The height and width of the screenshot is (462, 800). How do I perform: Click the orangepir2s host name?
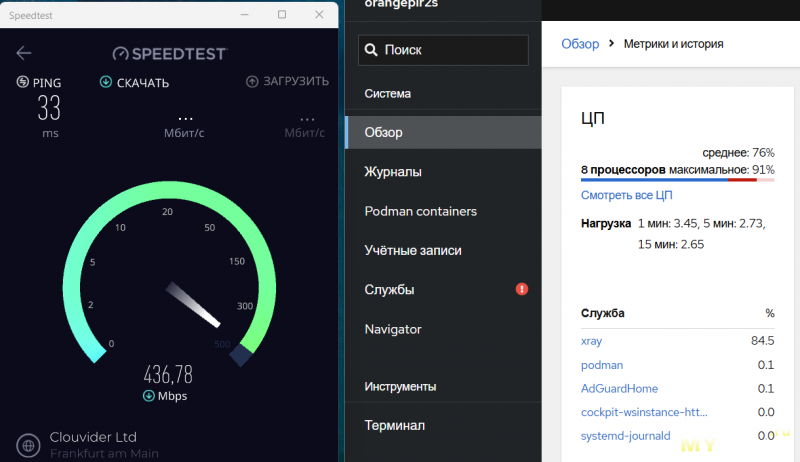pyautogui.click(x=401, y=4)
